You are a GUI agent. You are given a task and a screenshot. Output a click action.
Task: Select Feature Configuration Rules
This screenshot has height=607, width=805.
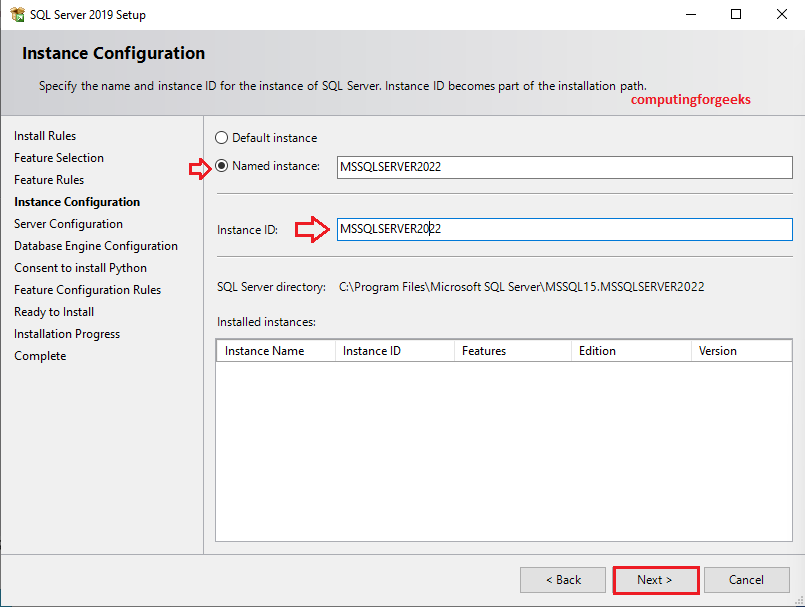click(x=87, y=289)
